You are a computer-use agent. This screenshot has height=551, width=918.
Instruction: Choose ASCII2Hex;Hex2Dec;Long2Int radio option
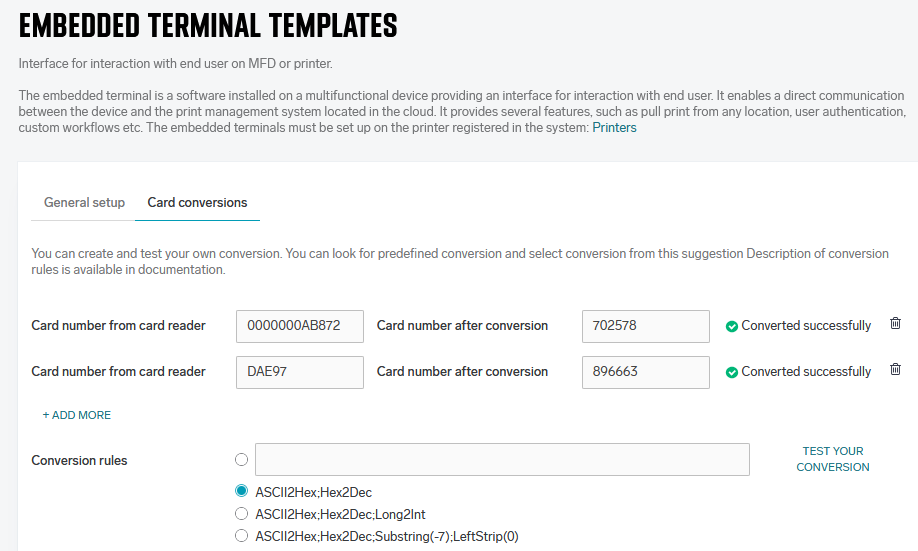click(x=241, y=514)
